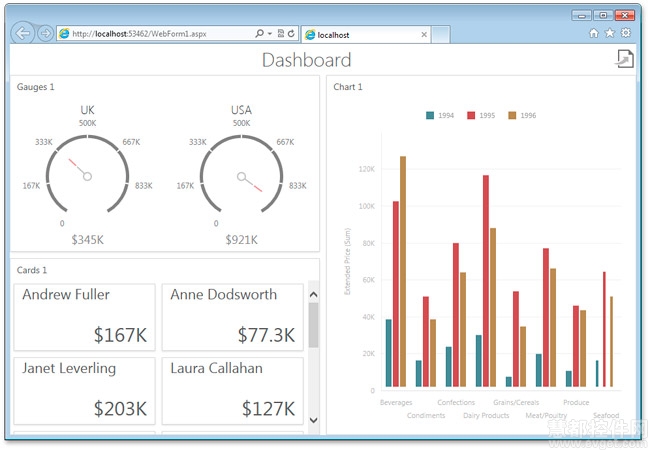Click the Dairy Products axis label

click(x=486, y=415)
